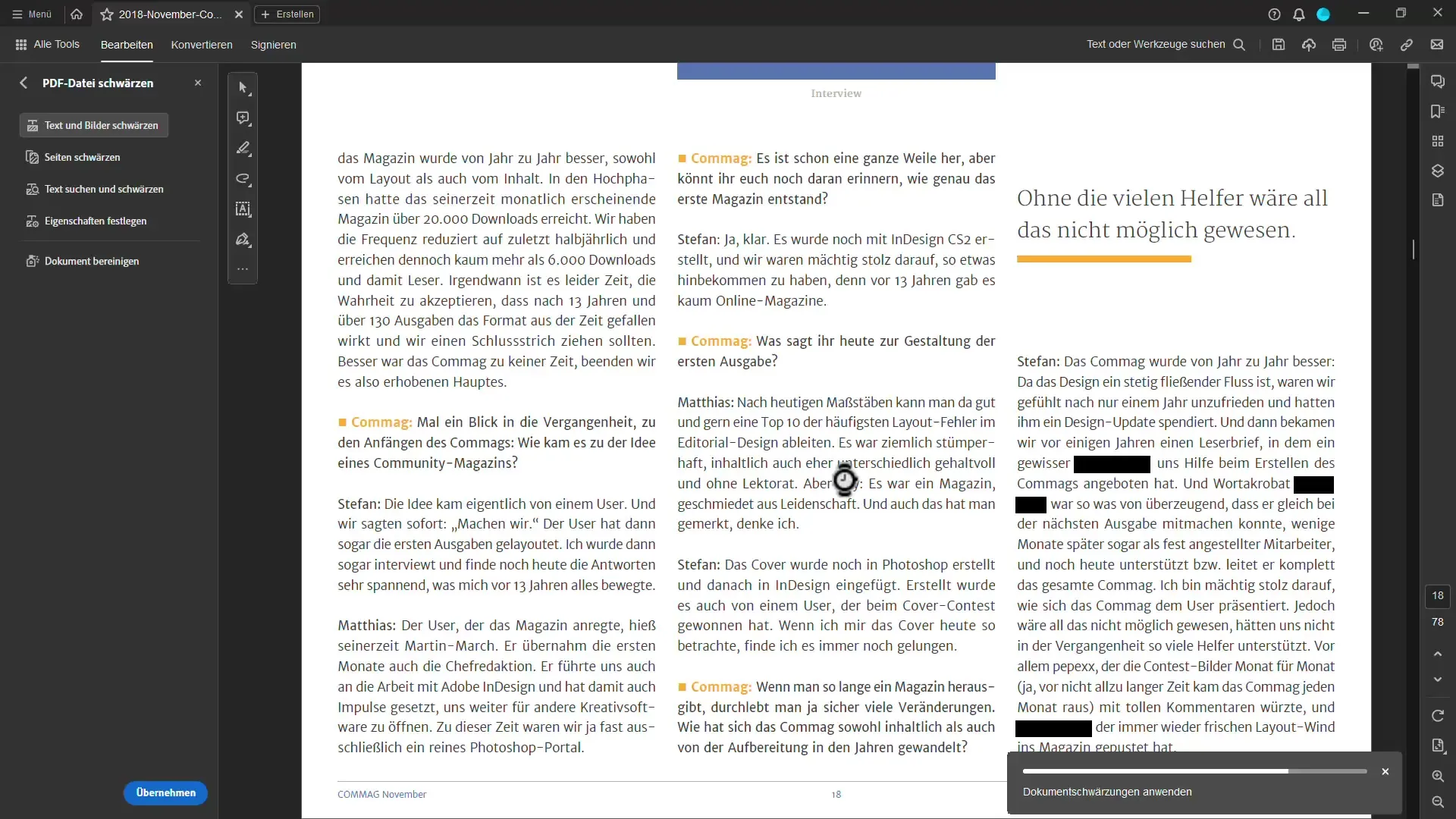This screenshot has height=819, width=1456.
Task: Switch to the Konvertieren tab
Action: pos(202,45)
